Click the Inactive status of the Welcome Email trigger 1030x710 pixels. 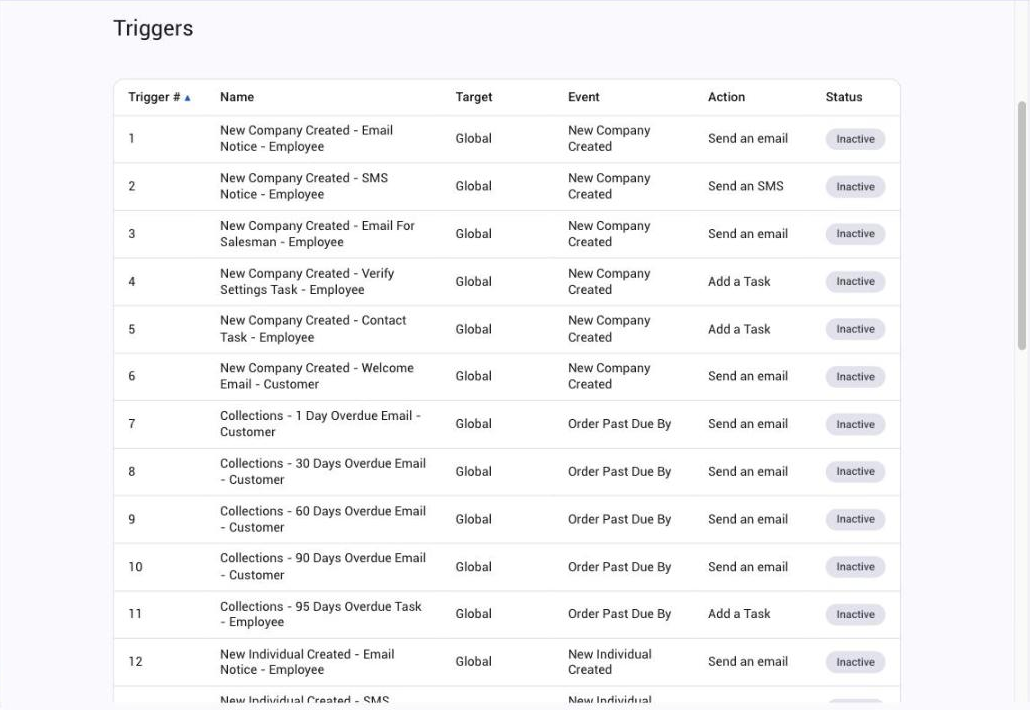tap(855, 377)
